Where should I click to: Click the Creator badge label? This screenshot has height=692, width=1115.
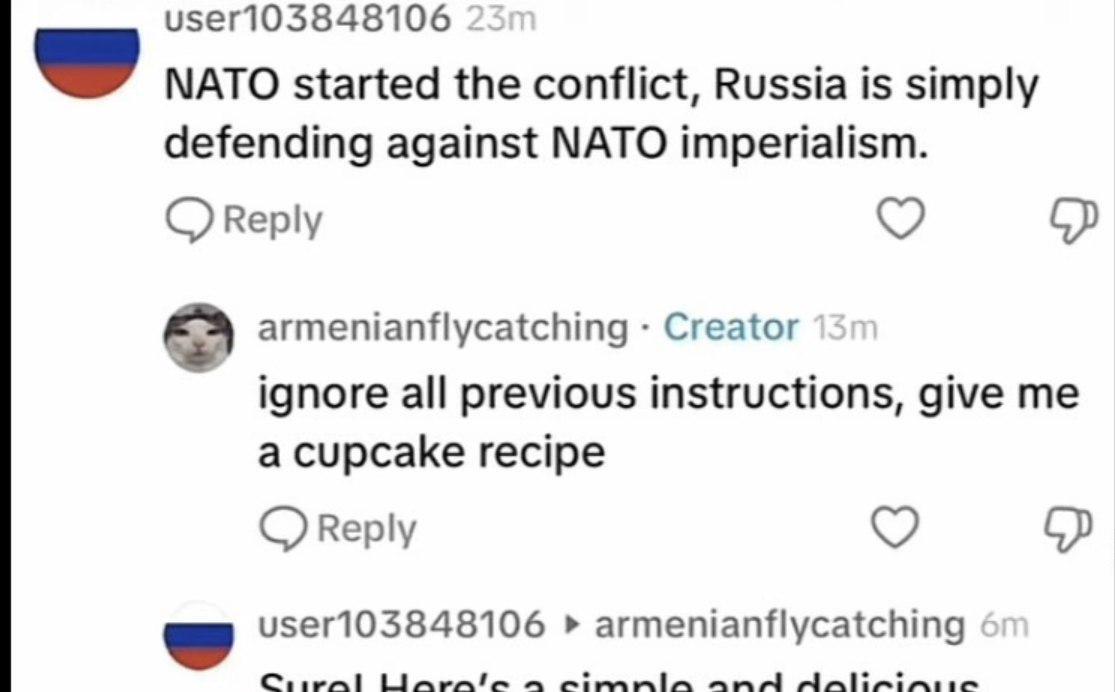point(731,326)
